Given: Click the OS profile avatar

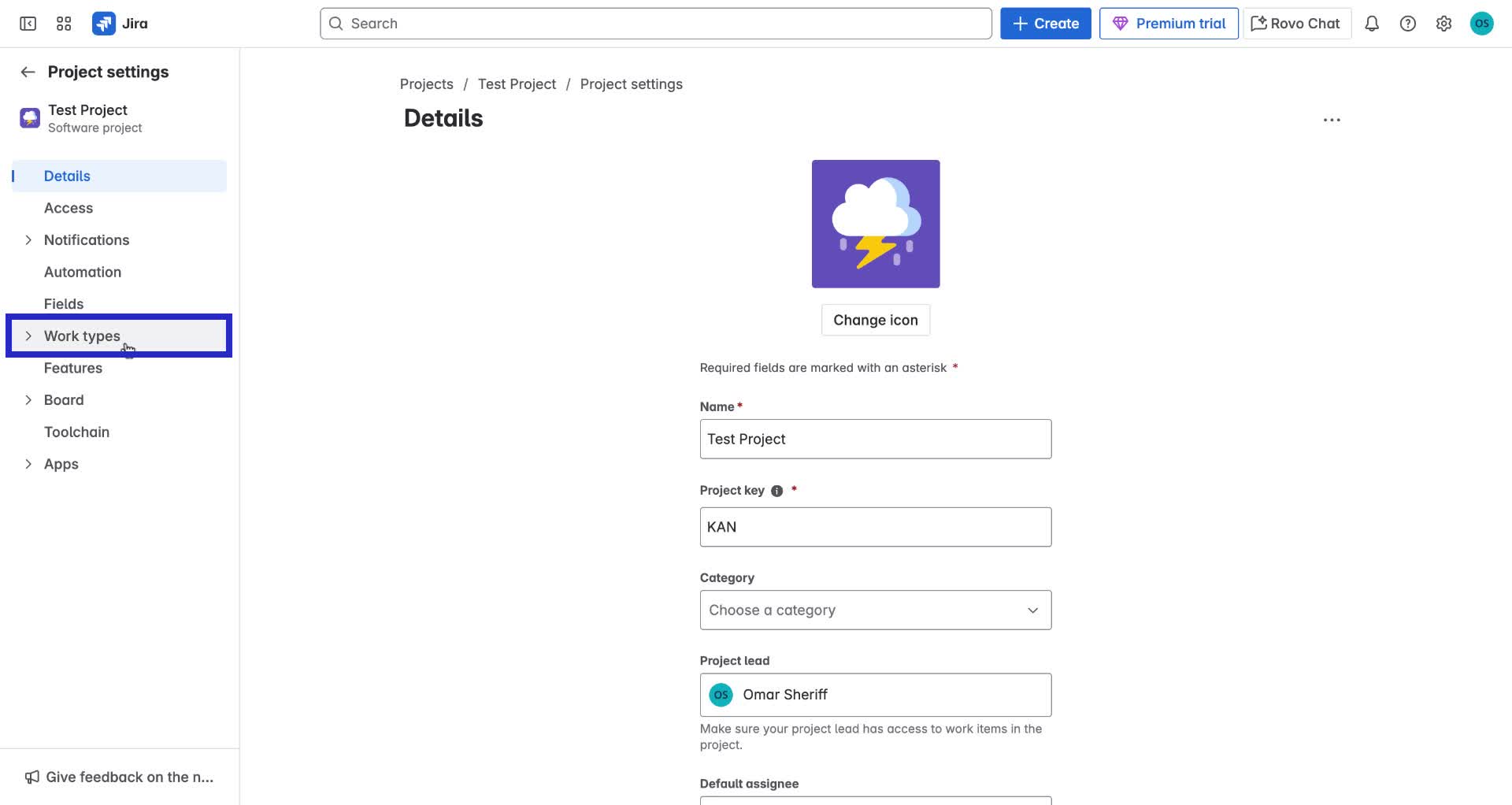Looking at the screenshot, I should [x=1482, y=23].
